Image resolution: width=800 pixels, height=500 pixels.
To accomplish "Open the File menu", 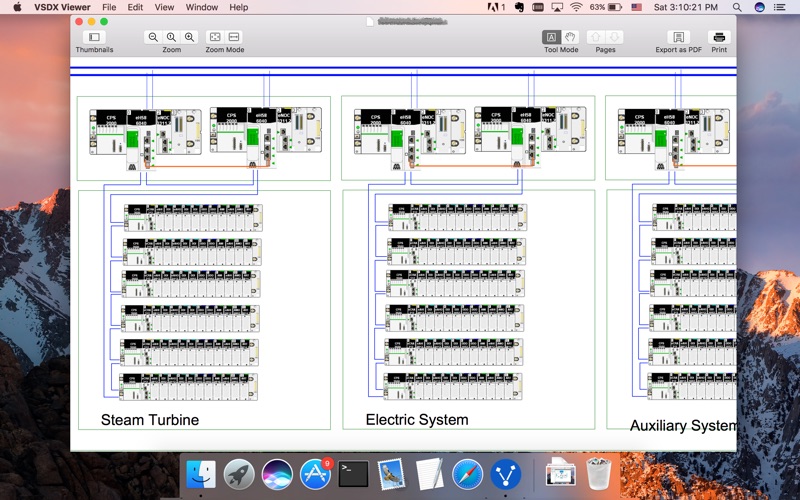I will click(109, 7).
